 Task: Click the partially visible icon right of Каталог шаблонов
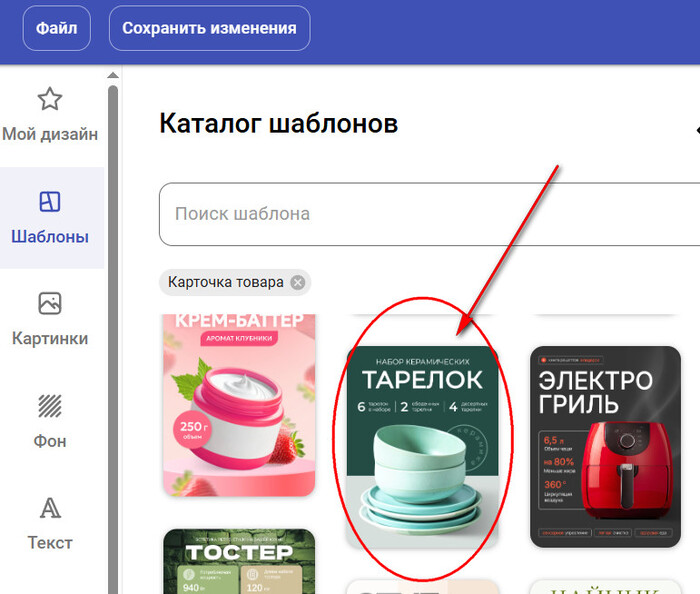point(695,128)
